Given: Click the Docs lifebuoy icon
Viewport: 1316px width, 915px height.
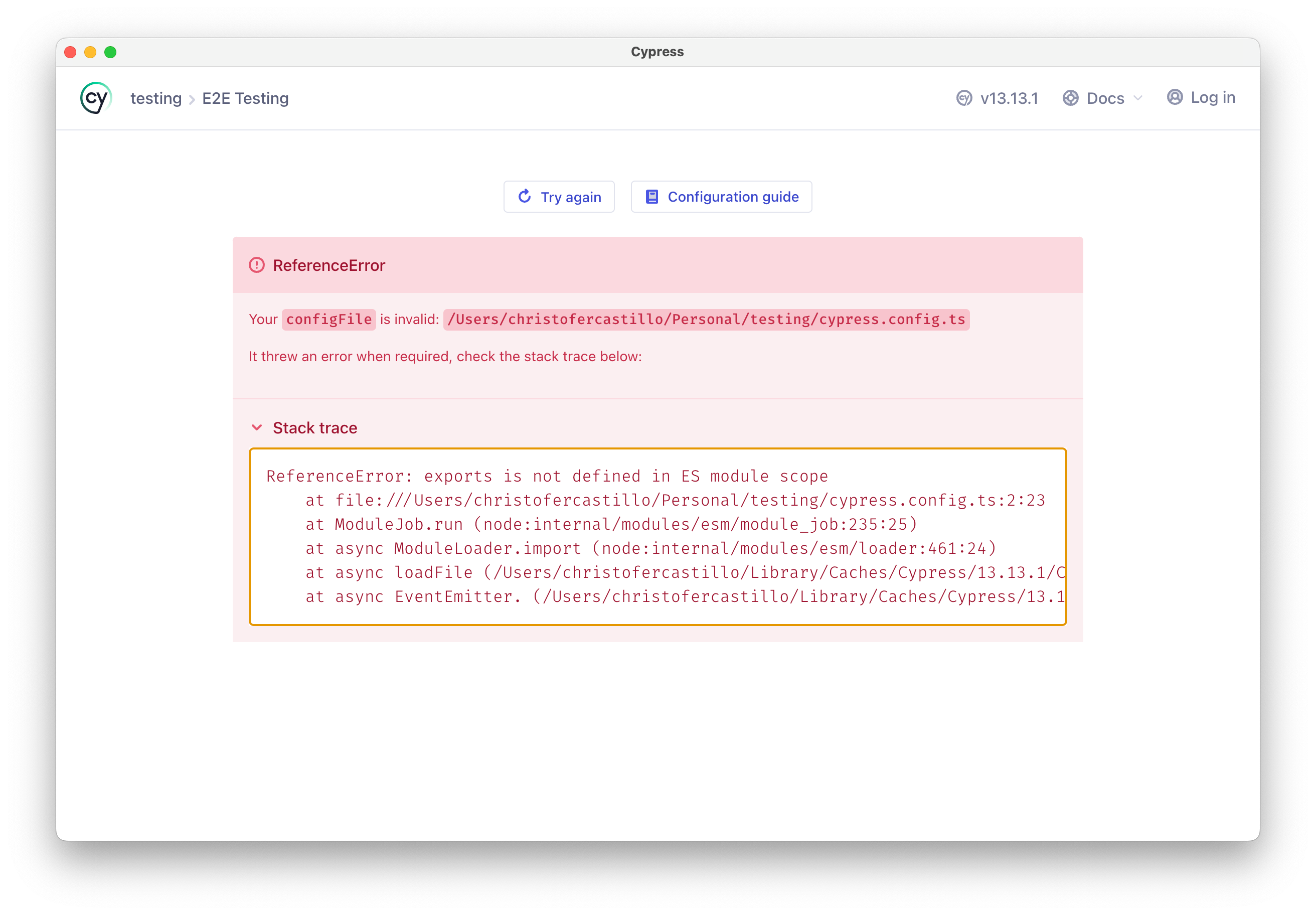Looking at the screenshot, I should coord(1070,98).
